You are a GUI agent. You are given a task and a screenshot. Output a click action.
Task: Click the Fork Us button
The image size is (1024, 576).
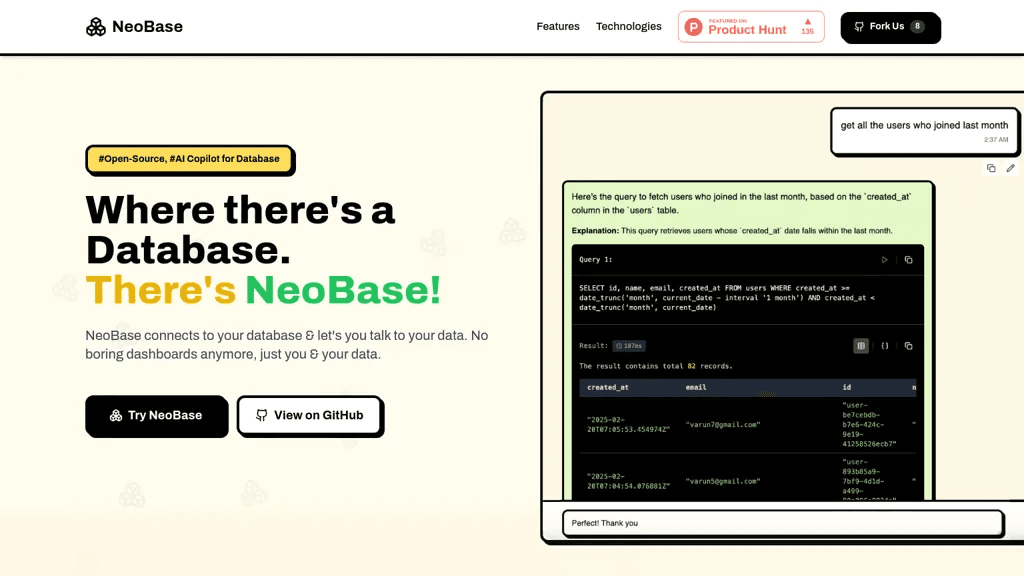890,27
